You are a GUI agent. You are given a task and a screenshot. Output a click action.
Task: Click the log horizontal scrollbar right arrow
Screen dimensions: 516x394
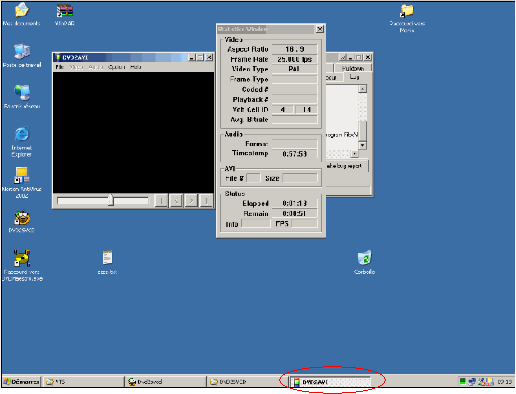[x=355, y=154]
